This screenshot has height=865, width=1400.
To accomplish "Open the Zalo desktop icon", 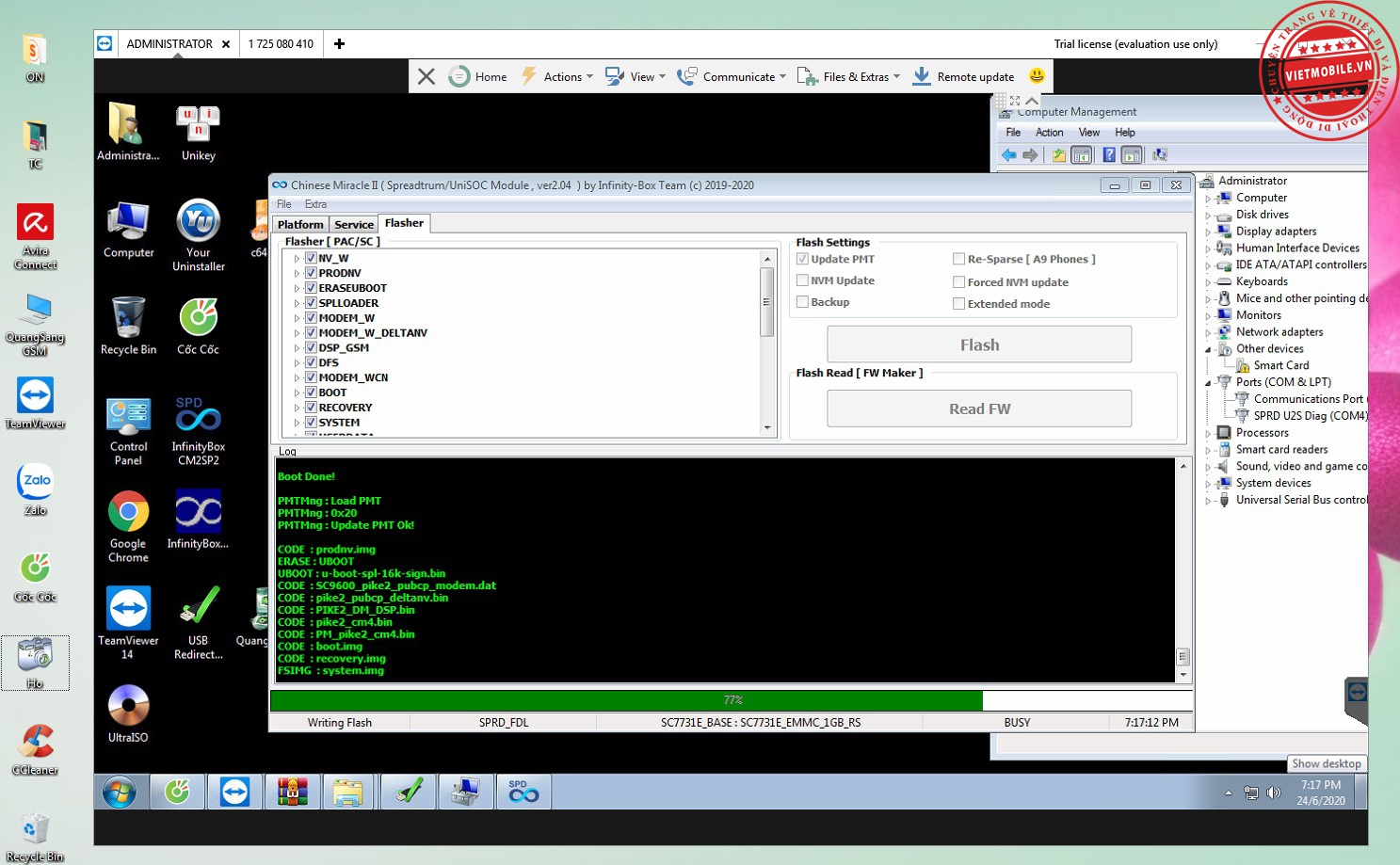I will pyautogui.click(x=35, y=489).
